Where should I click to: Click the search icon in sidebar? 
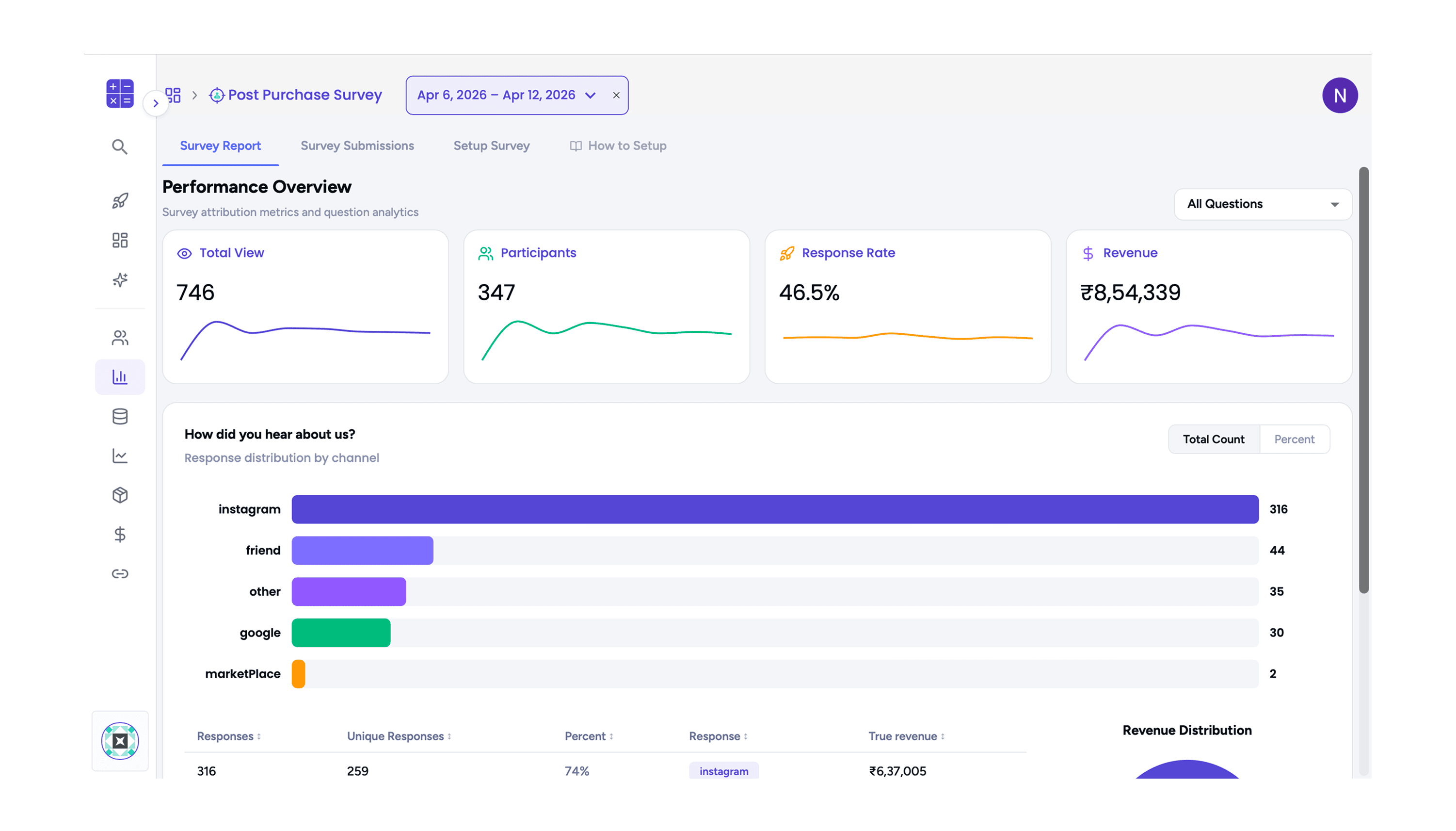coord(119,147)
